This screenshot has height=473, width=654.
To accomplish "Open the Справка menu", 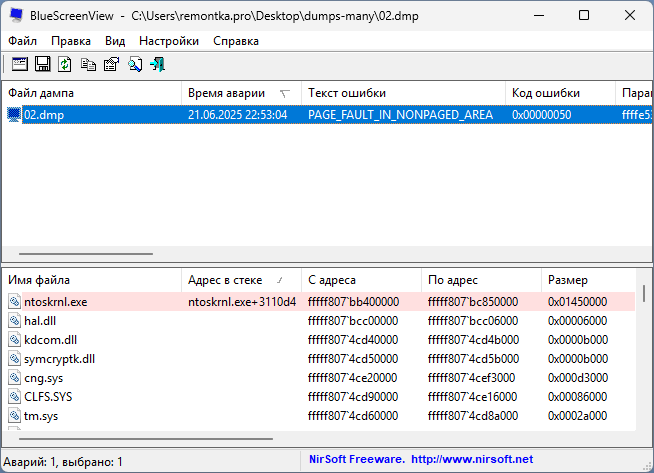I will point(236,41).
